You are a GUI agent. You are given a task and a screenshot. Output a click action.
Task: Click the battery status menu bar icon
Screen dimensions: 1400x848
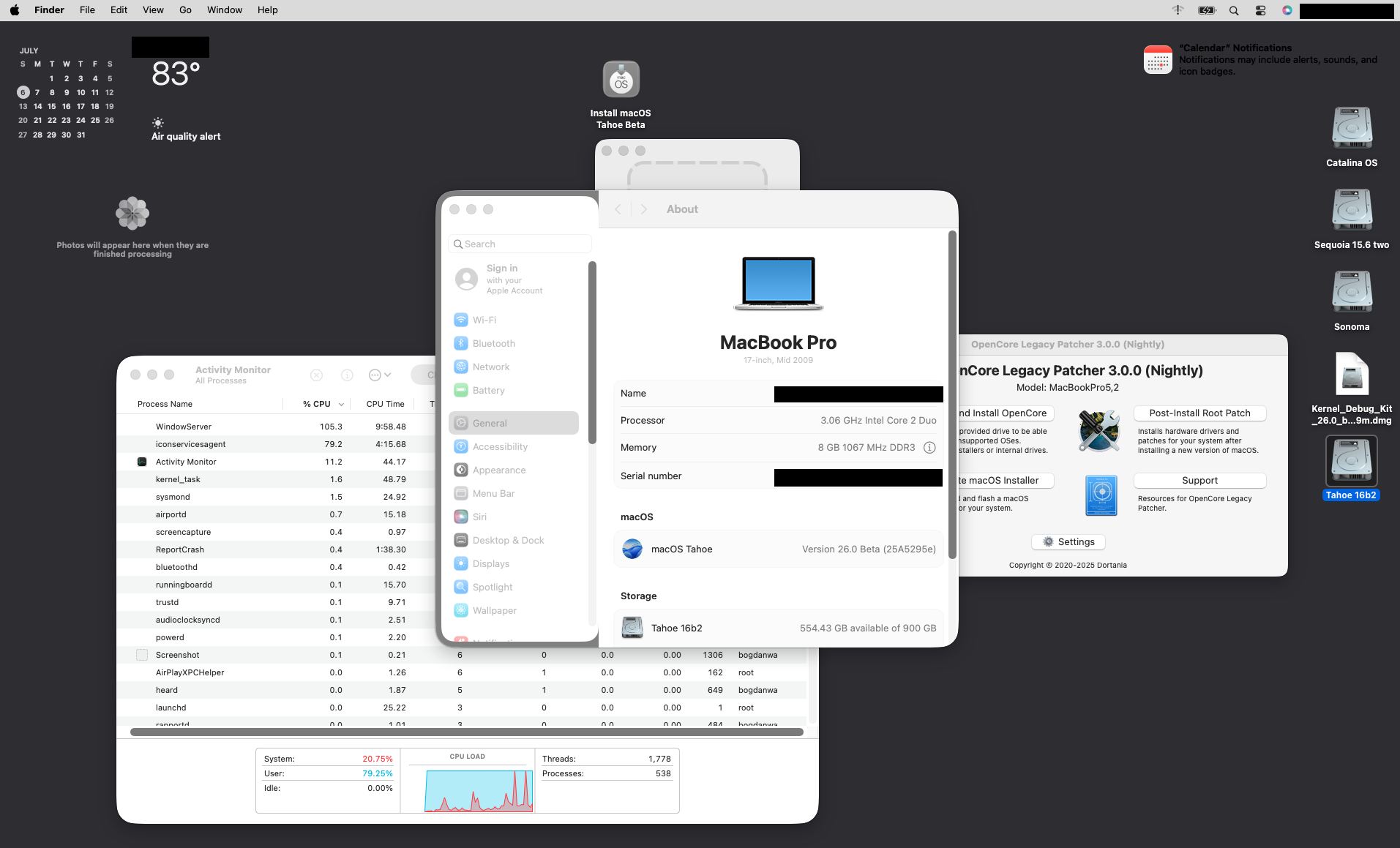[1207, 10]
